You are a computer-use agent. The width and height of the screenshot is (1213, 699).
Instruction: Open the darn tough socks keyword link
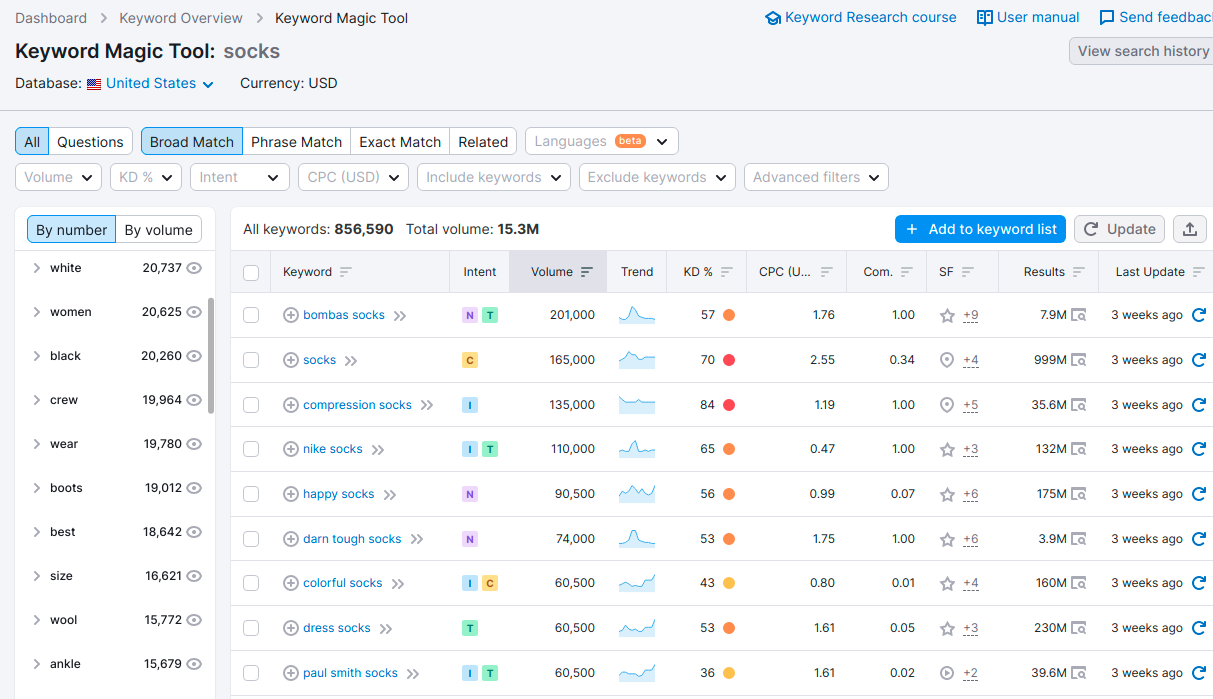click(x=352, y=539)
